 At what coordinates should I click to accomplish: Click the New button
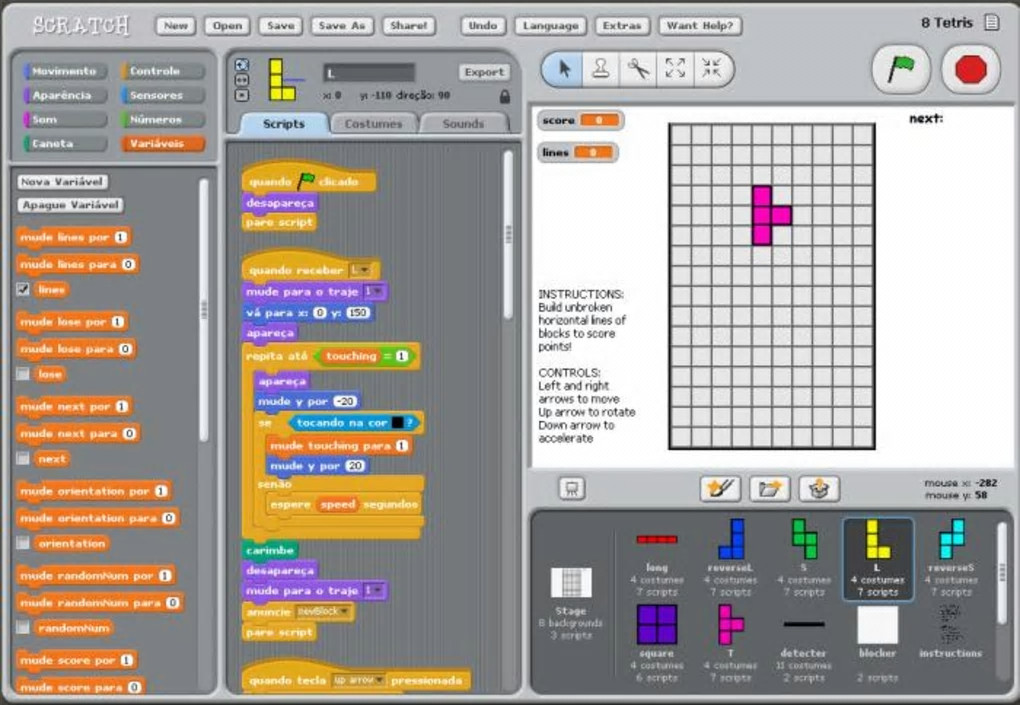tap(176, 25)
